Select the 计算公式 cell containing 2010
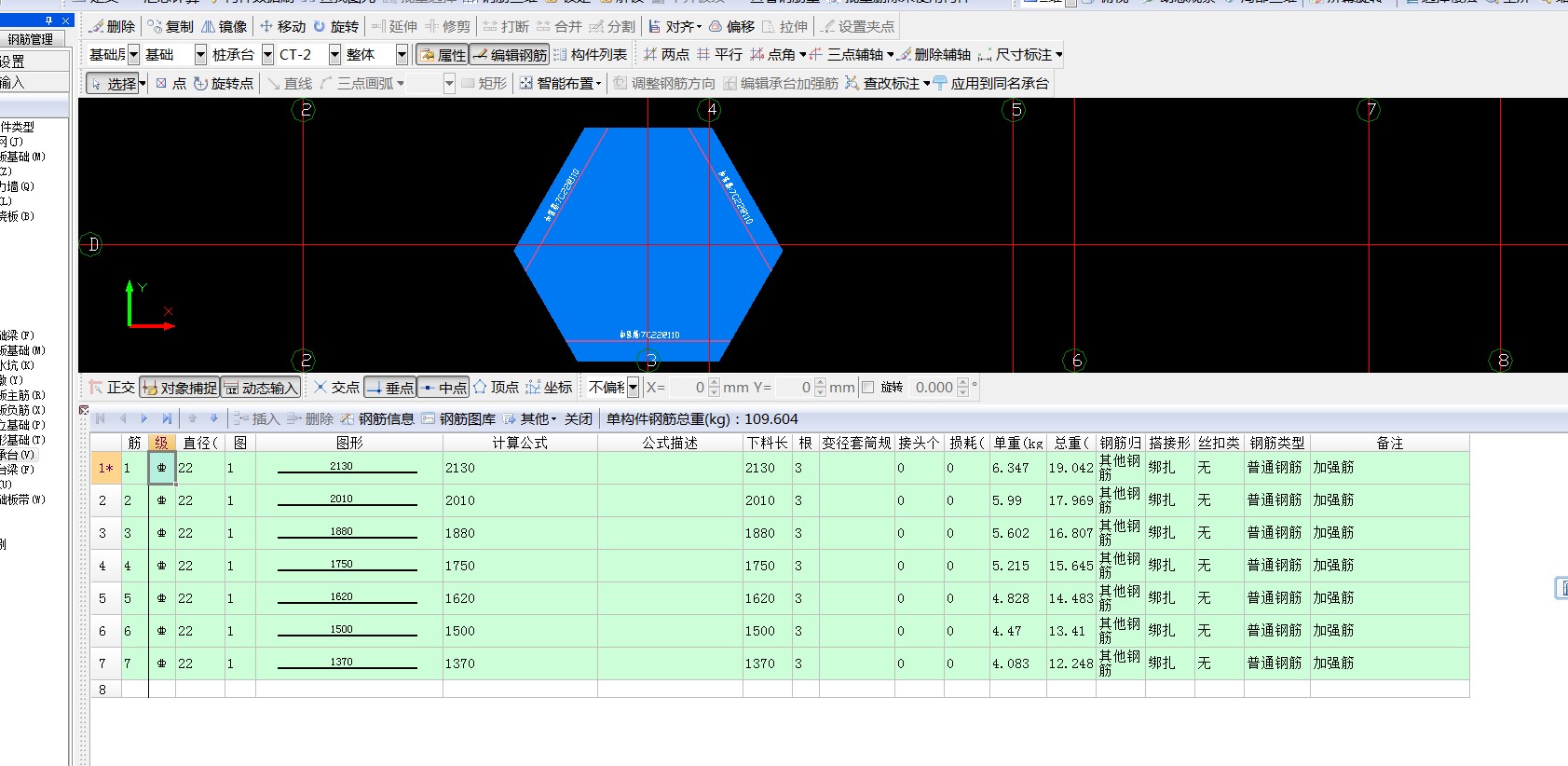This screenshot has width=1568, height=766. pyautogui.click(x=520, y=500)
